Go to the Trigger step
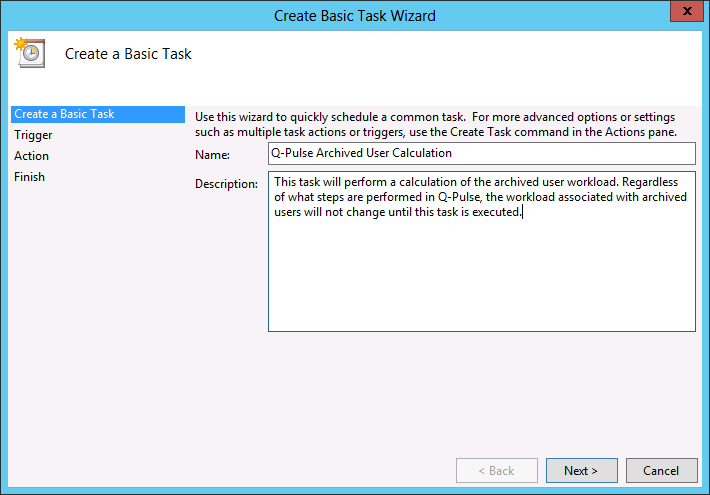 click(33, 135)
